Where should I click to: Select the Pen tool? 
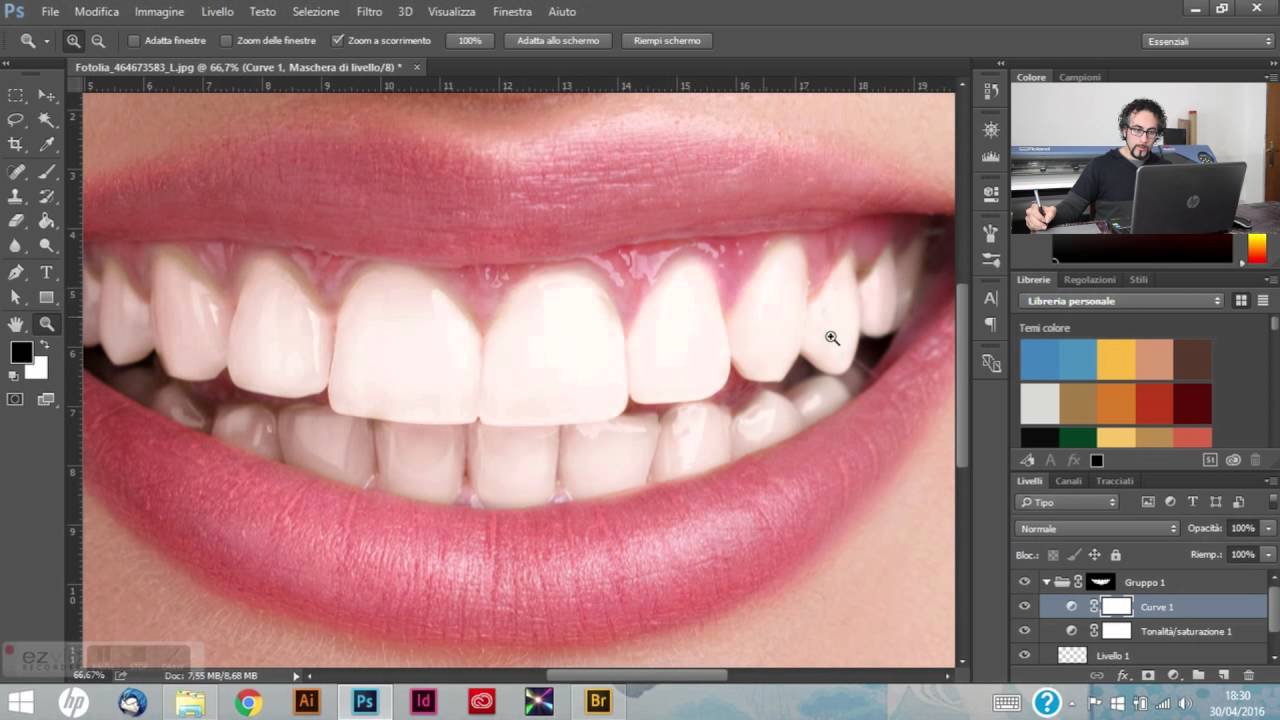click(16, 272)
